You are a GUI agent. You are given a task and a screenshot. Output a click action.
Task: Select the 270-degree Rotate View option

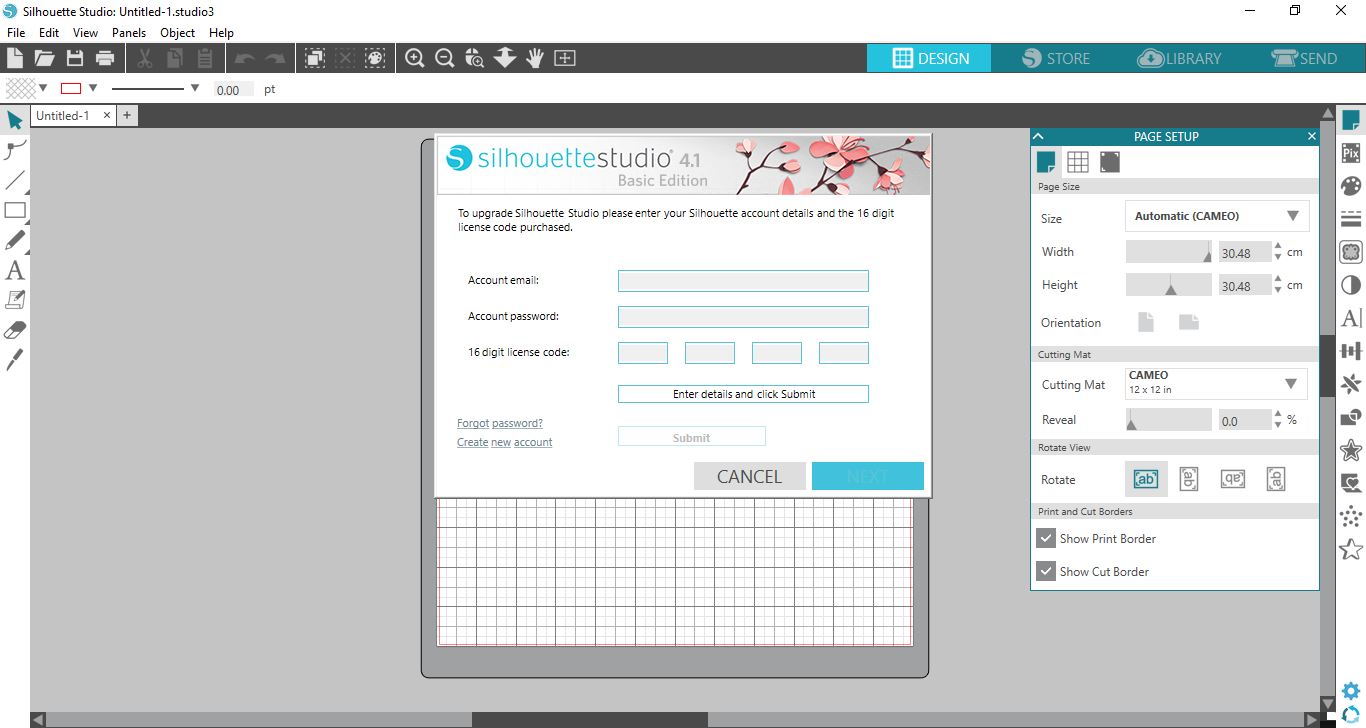1276,479
